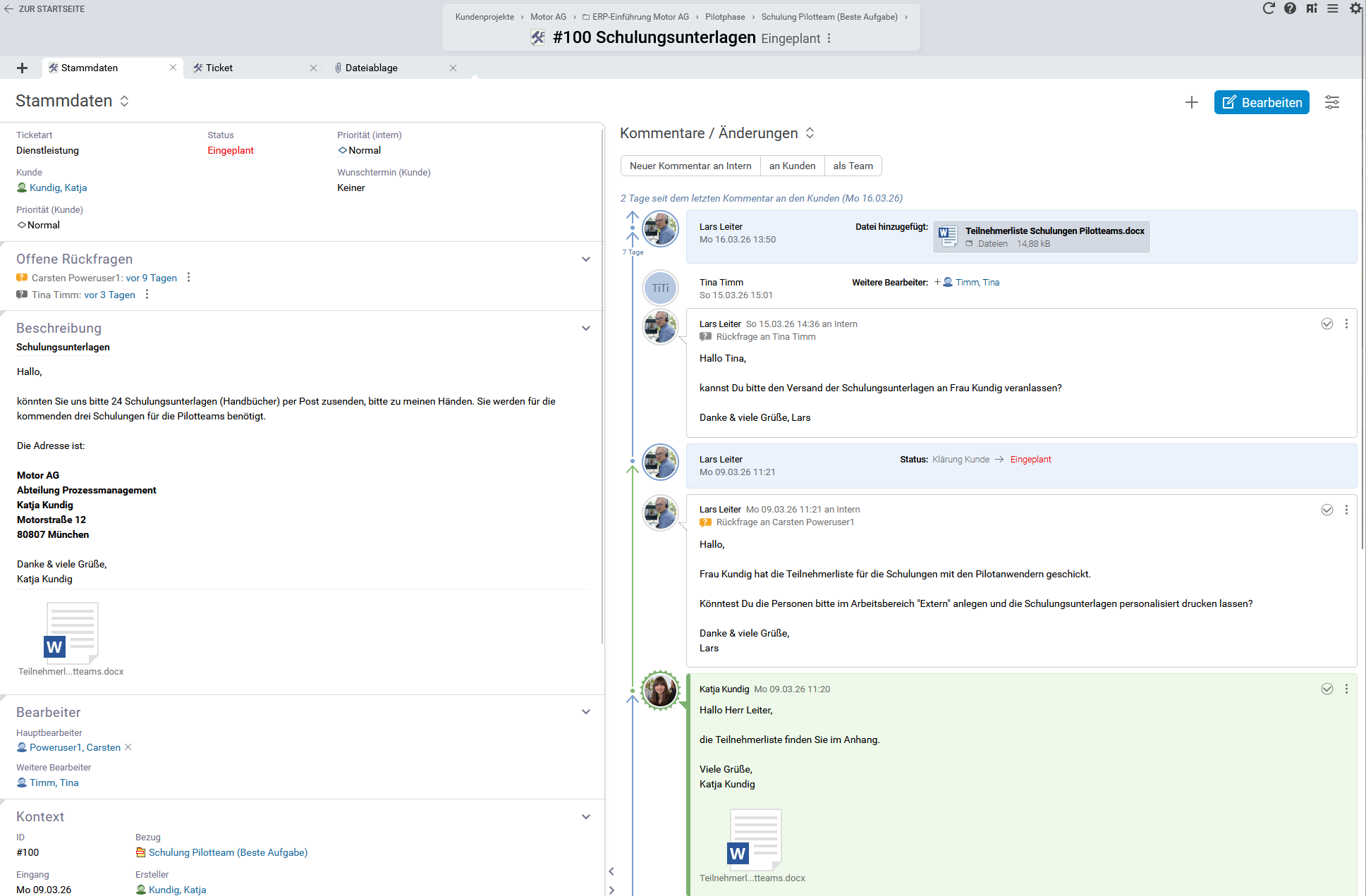The height and width of the screenshot is (896, 1366).
Task: Click Katja Kundig avatar in timeline
Action: pos(660,690)
